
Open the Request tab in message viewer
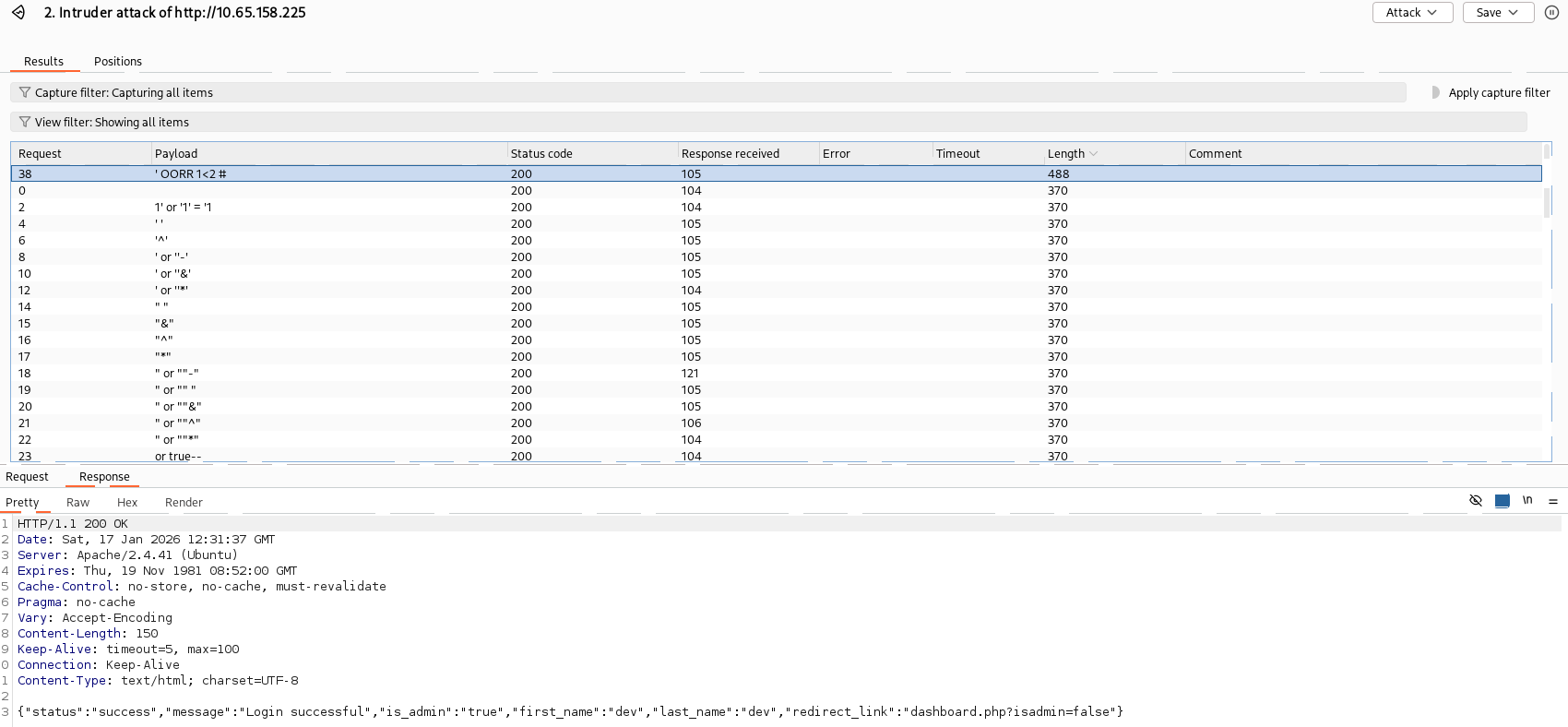click(27, 476)
